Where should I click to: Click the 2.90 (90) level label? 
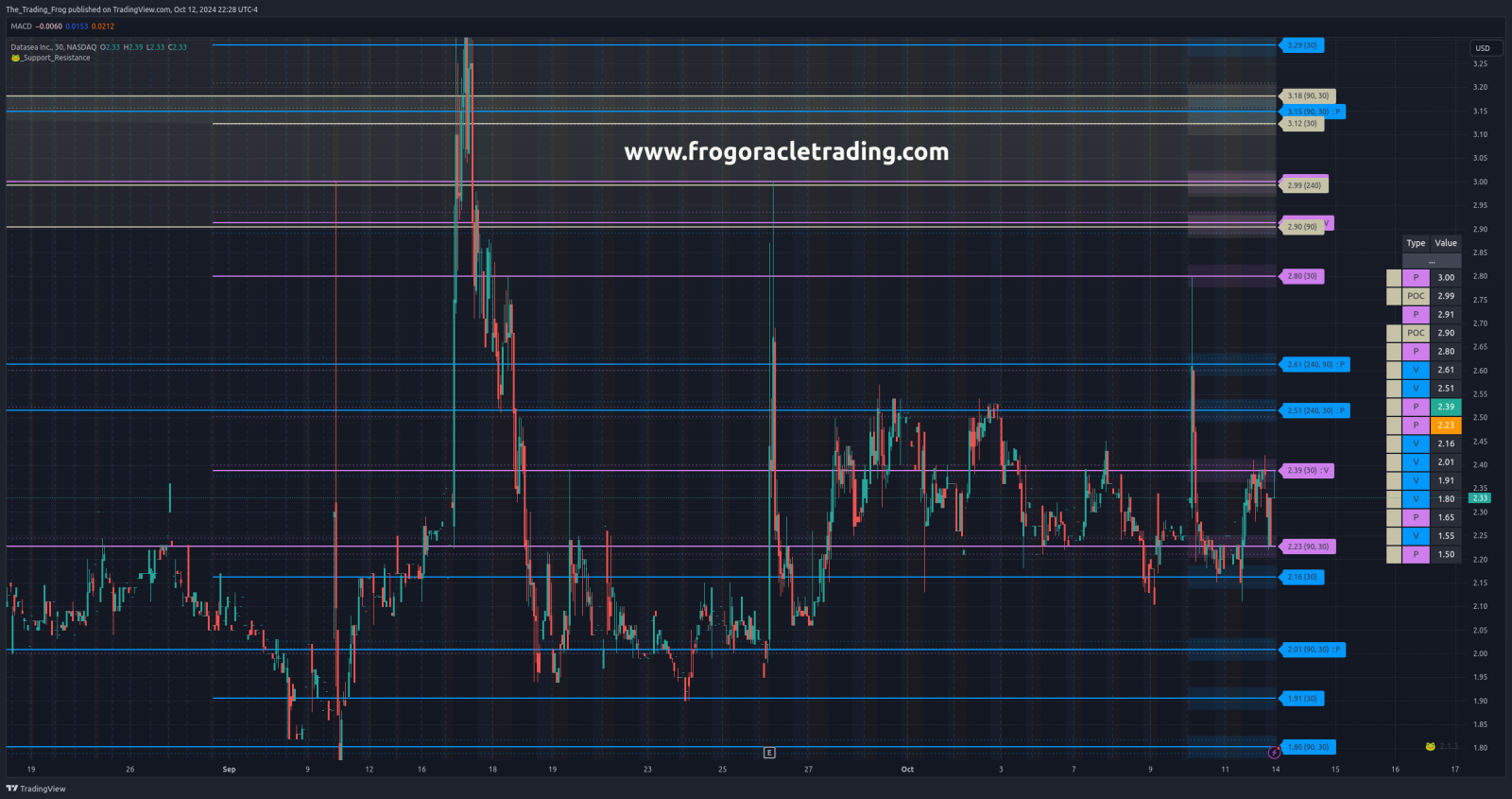pos(1302,227)
